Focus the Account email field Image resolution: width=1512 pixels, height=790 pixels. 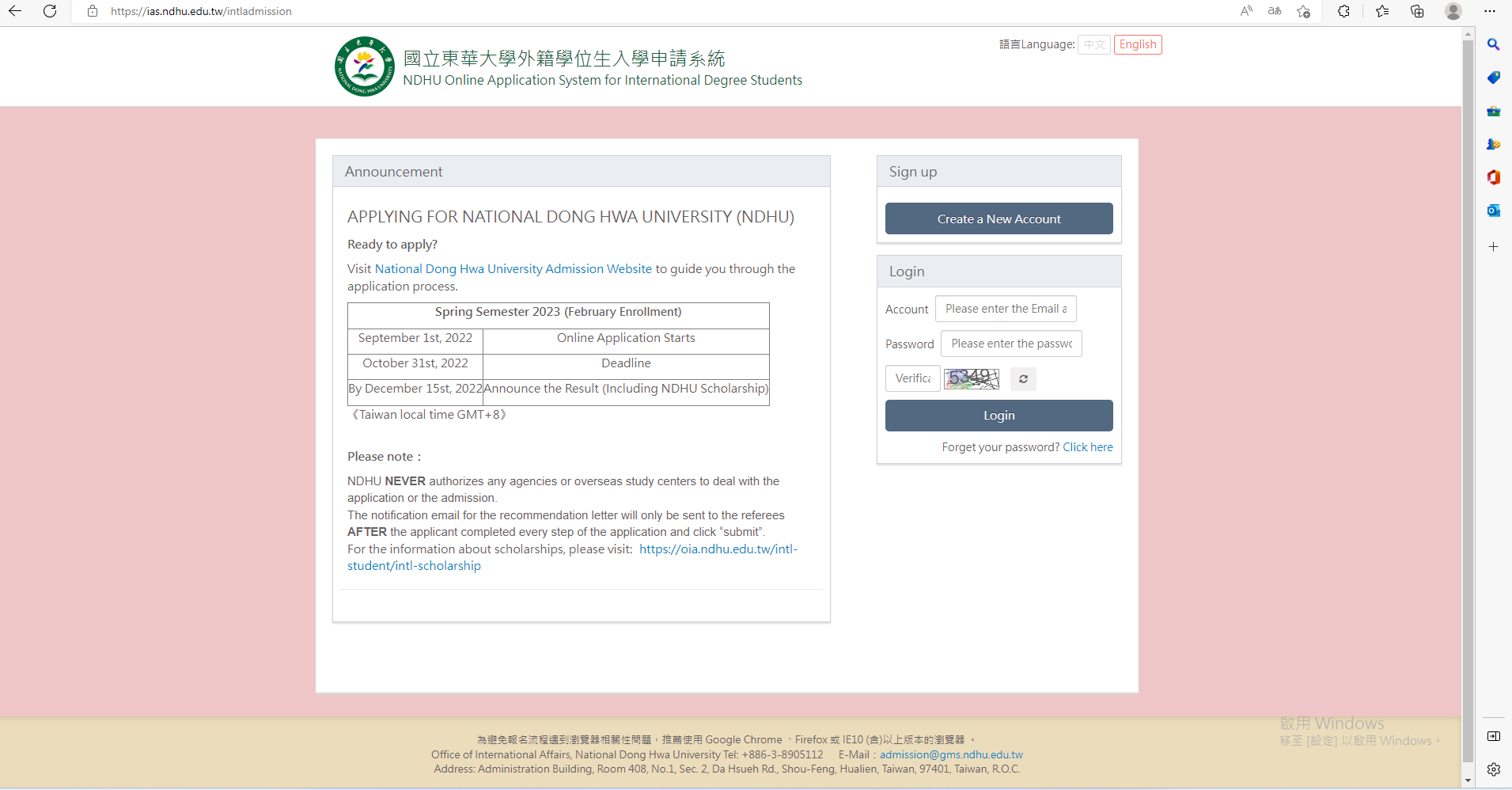[x=1006, y=309]
